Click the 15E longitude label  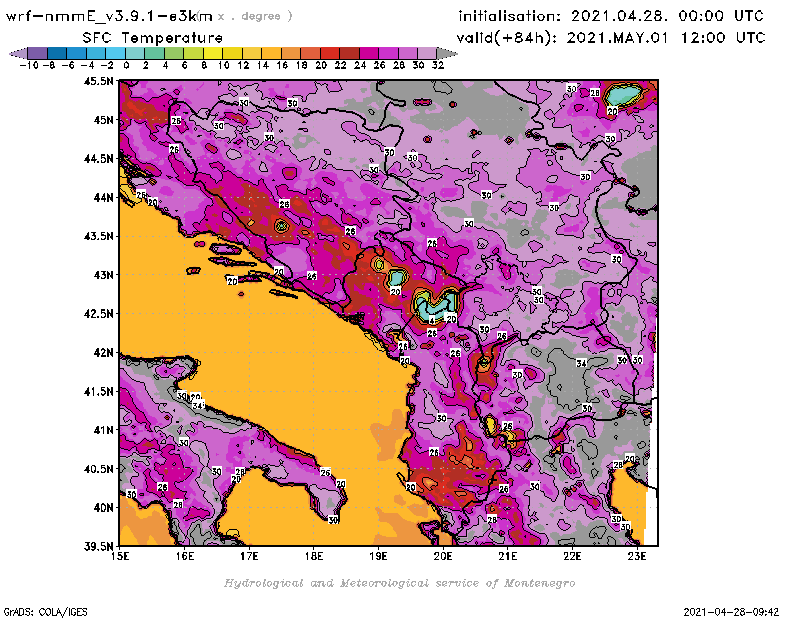tap(120, 556)
